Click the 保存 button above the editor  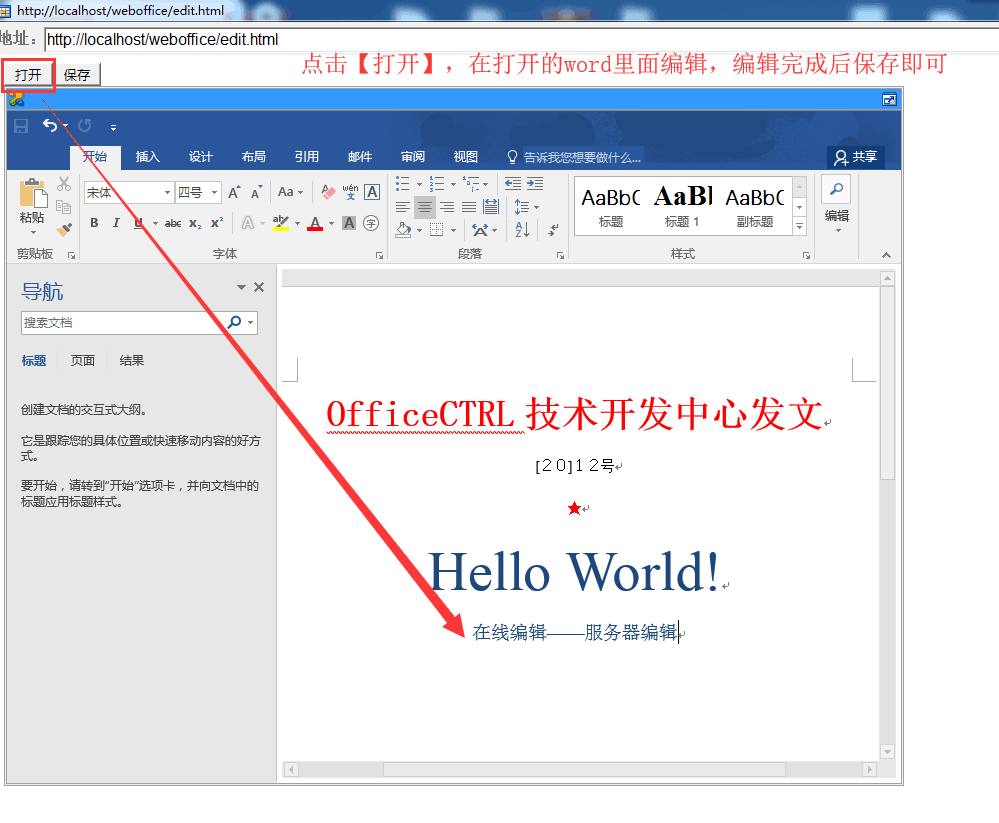pyautogui.click(x=77, y=75)
